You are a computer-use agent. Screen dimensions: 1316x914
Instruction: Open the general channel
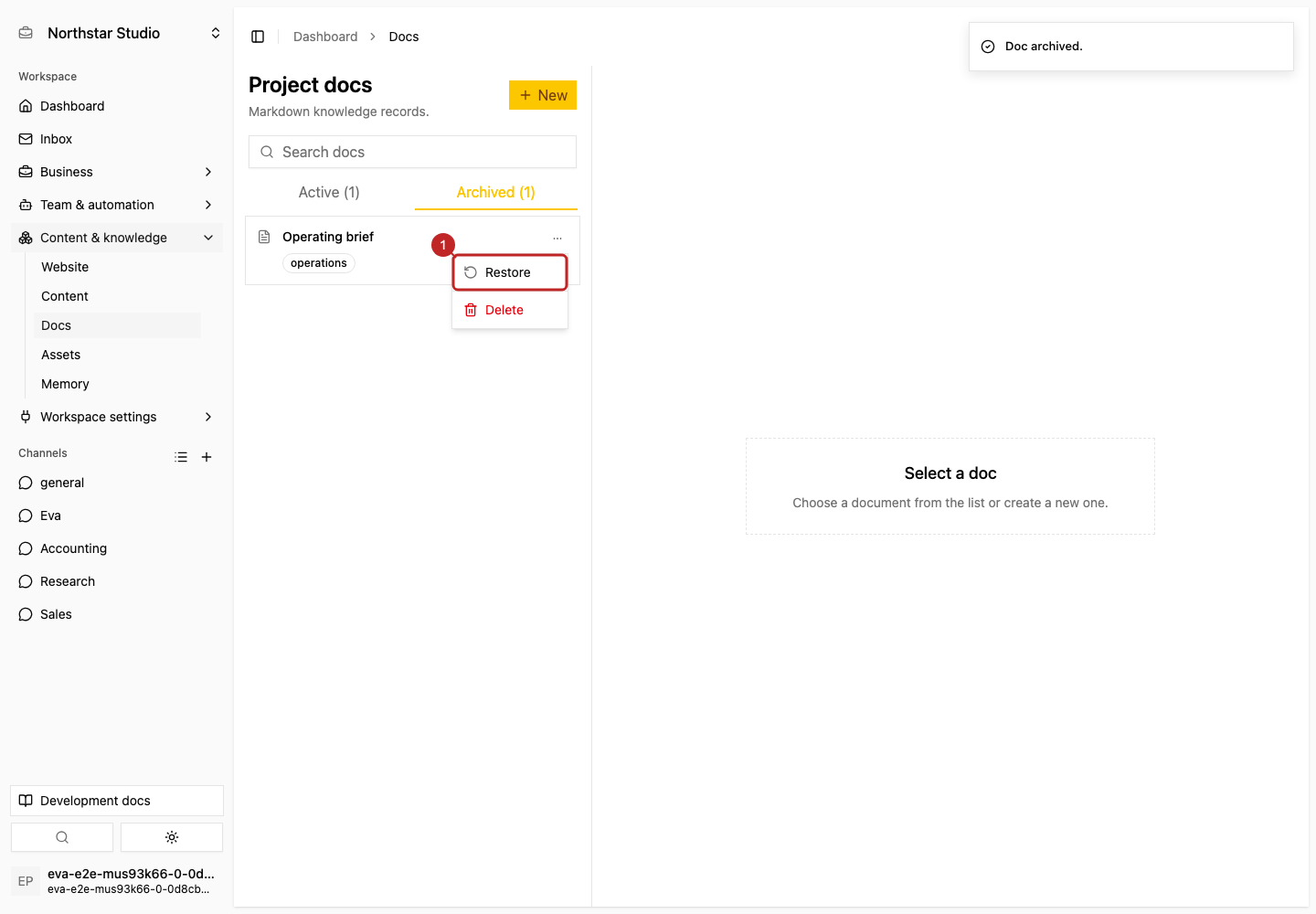pos(117,483)
